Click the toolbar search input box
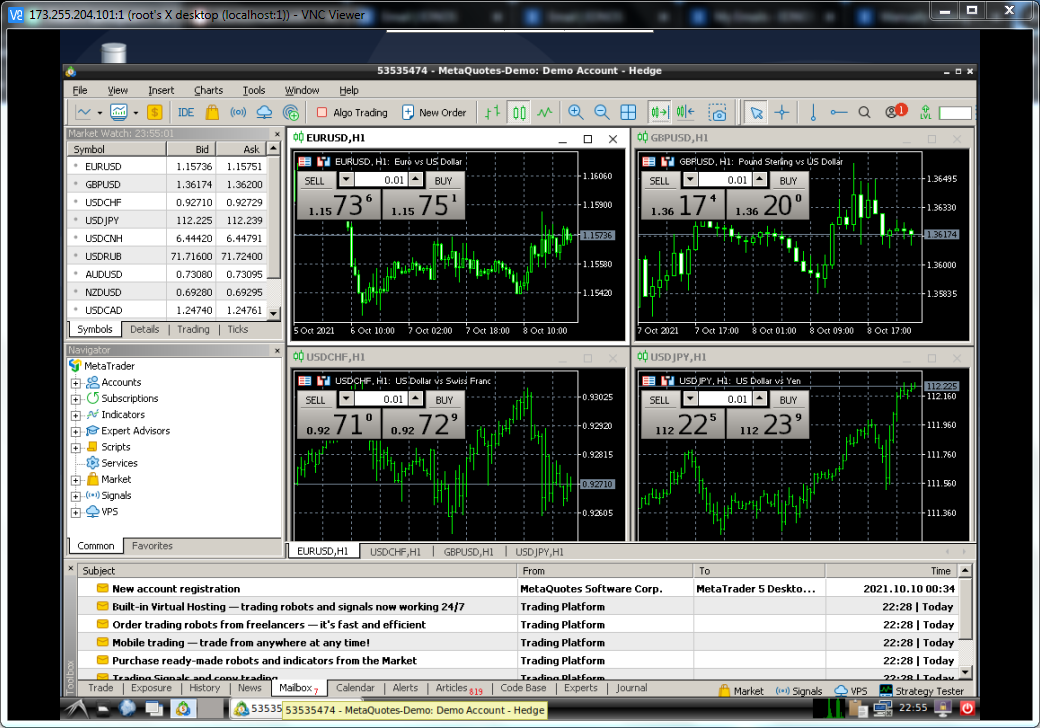Viewport: 1040px width, 728px height. tap(955, 113)
